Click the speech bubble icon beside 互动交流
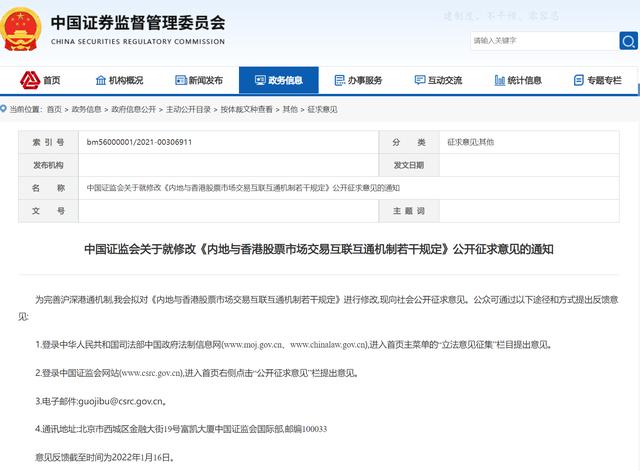 (420, 80)
